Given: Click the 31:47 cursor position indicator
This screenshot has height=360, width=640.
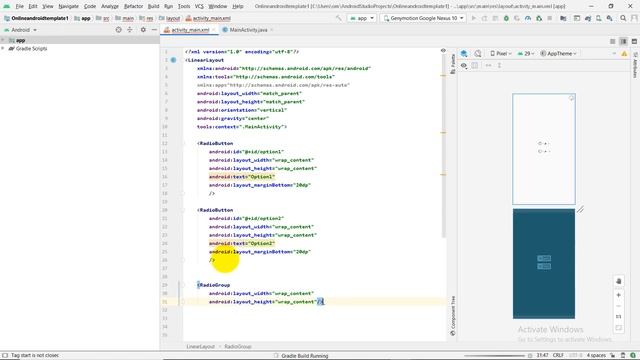Looking at the screenshot, I should tap(542, 356).
